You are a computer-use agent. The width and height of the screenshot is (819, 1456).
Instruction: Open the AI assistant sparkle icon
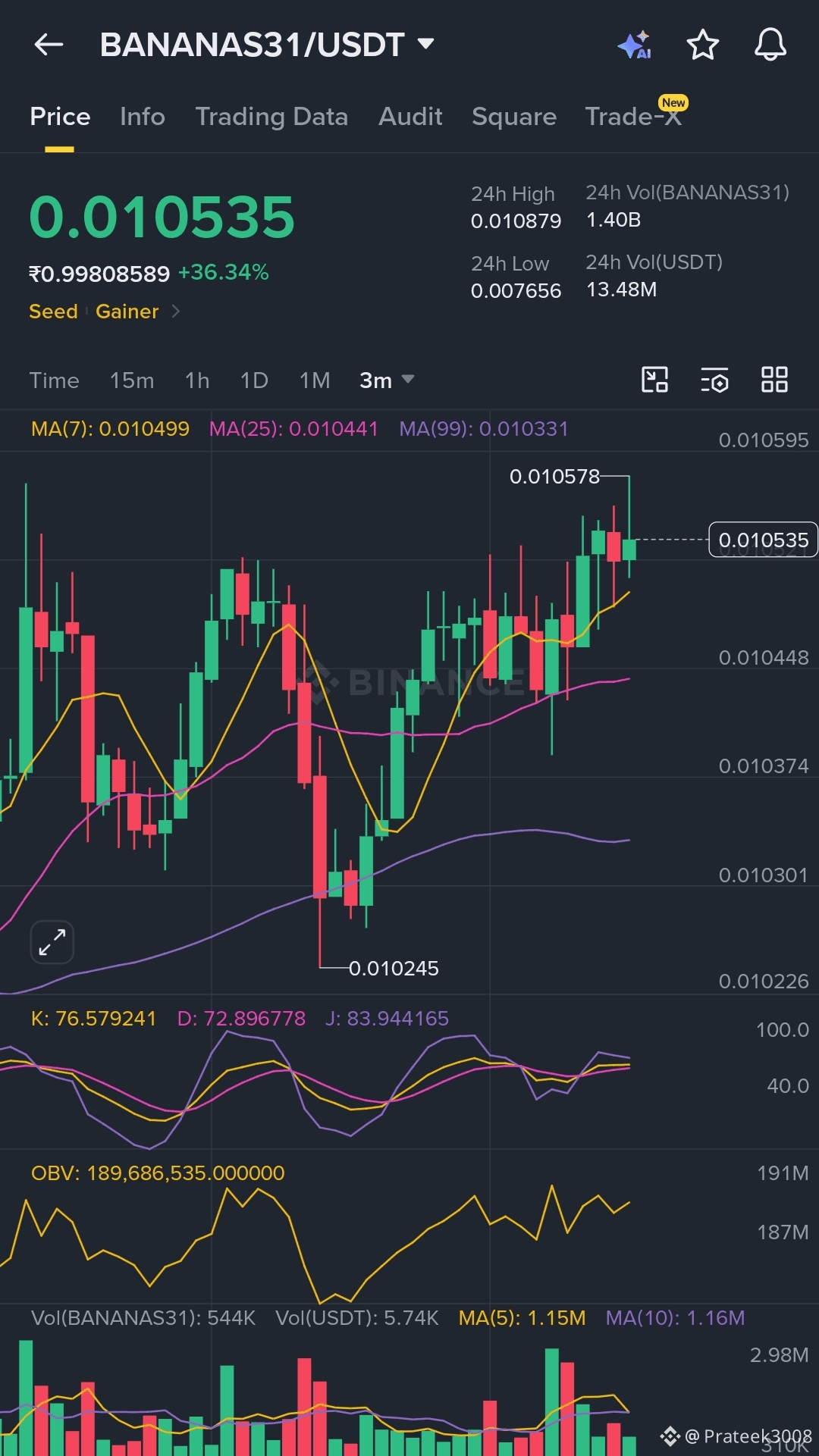coord(635,45)
